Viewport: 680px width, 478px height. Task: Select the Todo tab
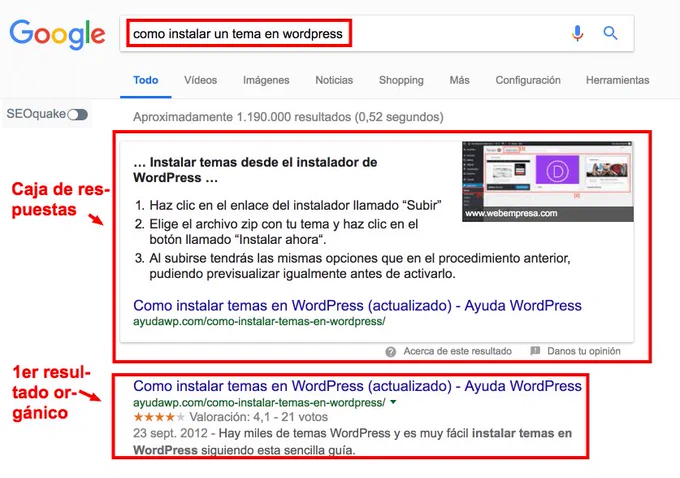click(x=146, y=80)
